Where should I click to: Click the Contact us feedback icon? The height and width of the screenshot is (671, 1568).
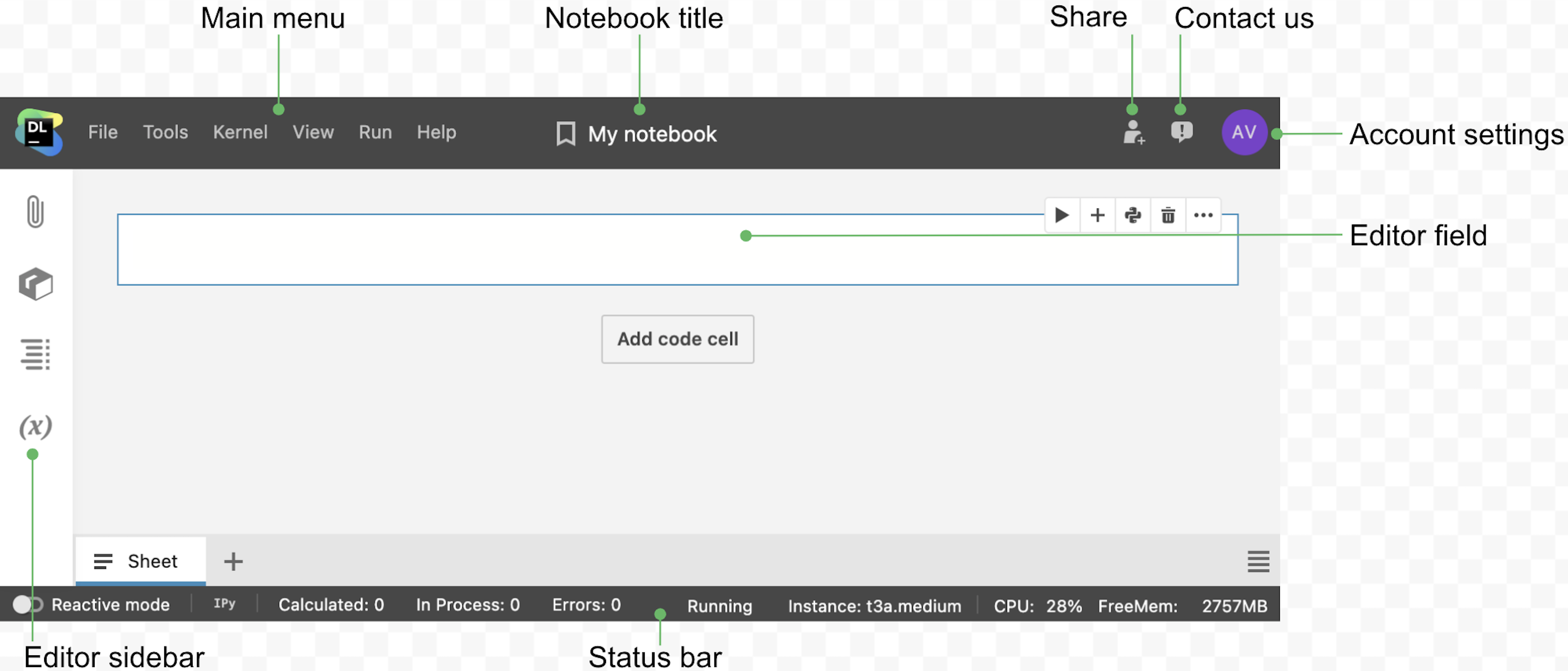point(1181,132)
